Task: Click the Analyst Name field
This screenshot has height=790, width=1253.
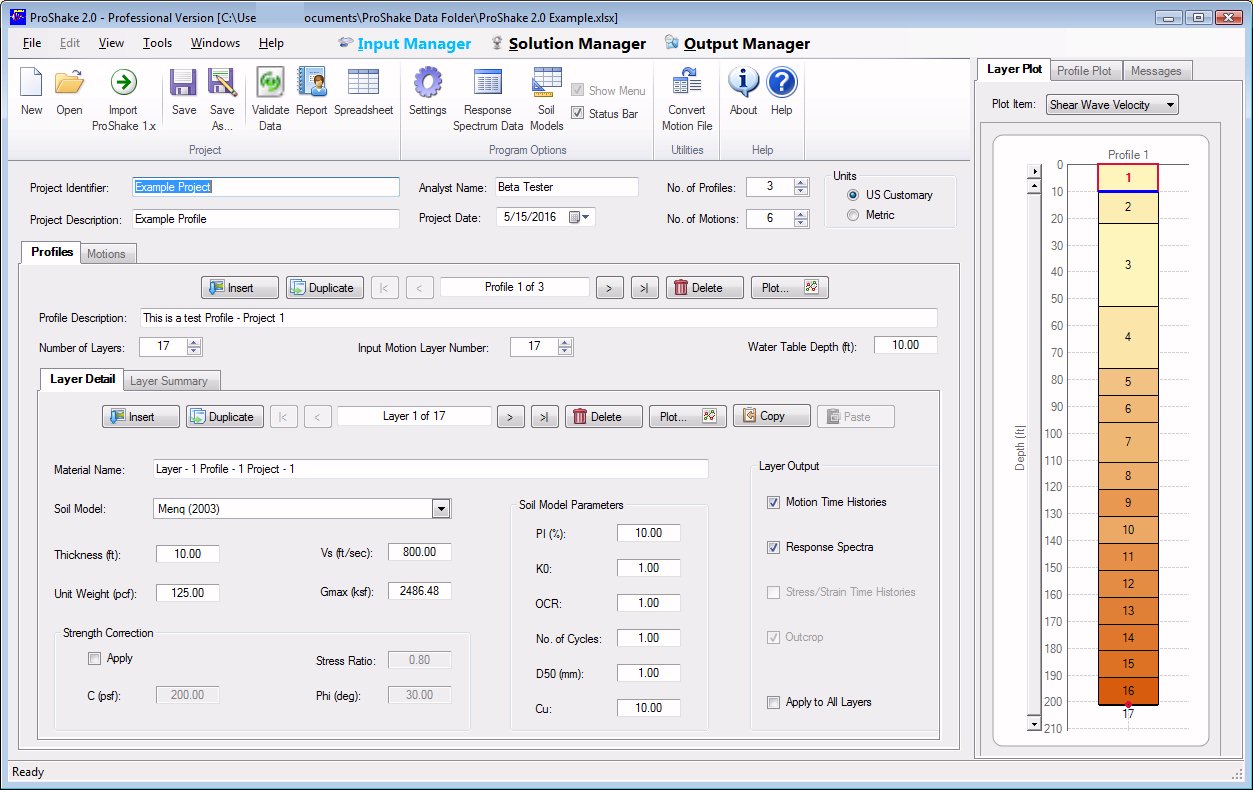Action: pyautogui.click(x=567, y=187)
